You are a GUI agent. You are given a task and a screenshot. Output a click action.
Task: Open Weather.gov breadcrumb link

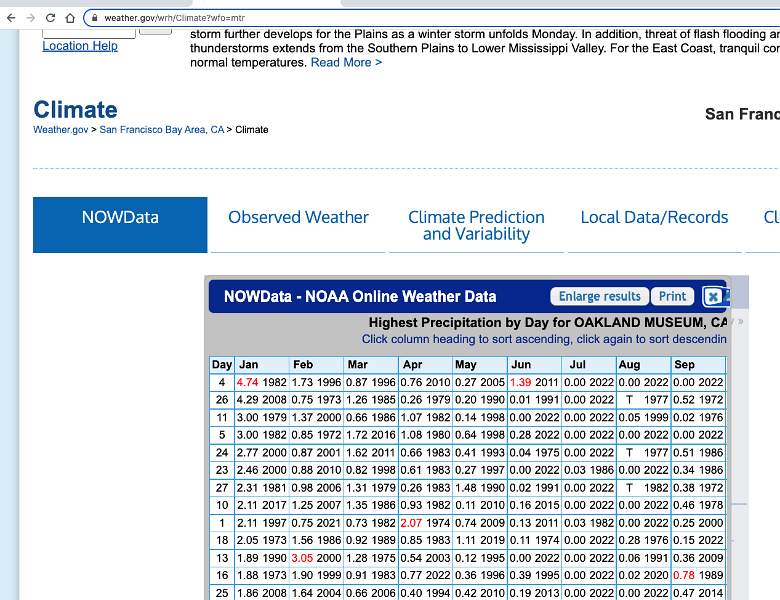point(61,129)
